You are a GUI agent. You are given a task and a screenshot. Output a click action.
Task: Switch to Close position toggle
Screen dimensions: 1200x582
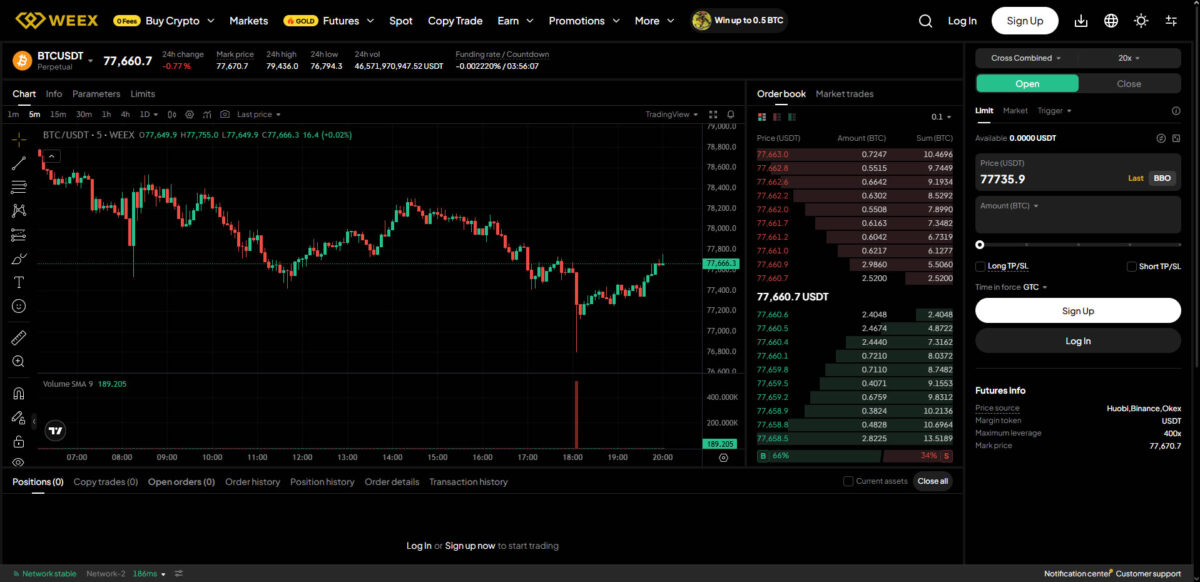click(x=1129, y=84)
